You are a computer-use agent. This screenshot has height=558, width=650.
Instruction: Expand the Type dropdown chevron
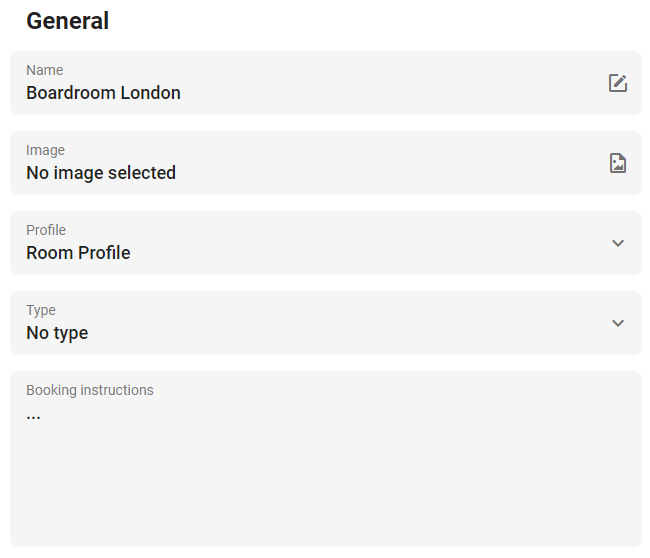[618, 323]
